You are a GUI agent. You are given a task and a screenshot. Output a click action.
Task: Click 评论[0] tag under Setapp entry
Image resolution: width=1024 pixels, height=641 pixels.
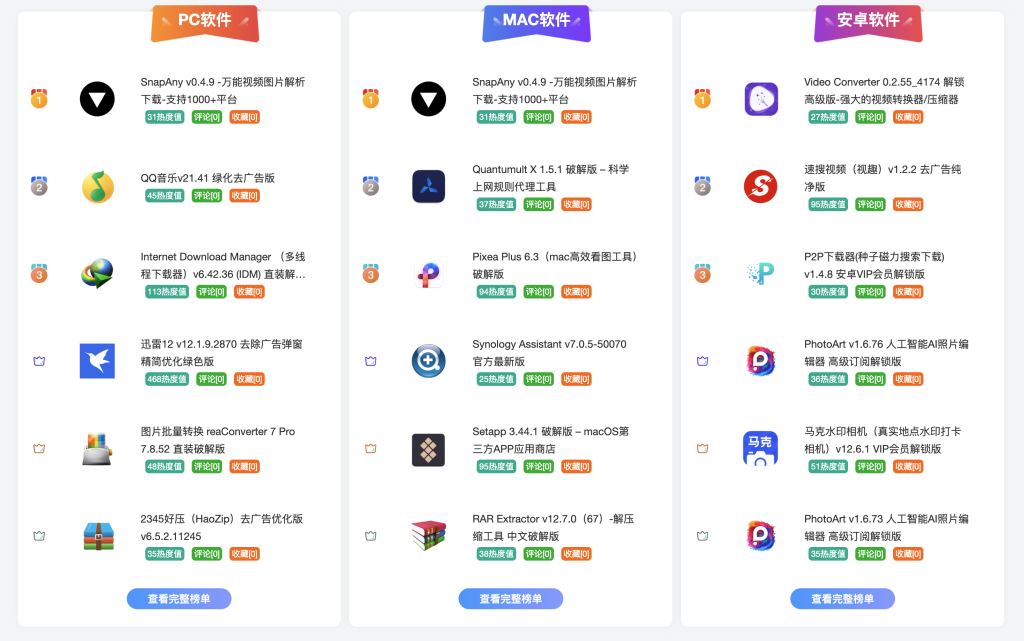tap(538, 467)
